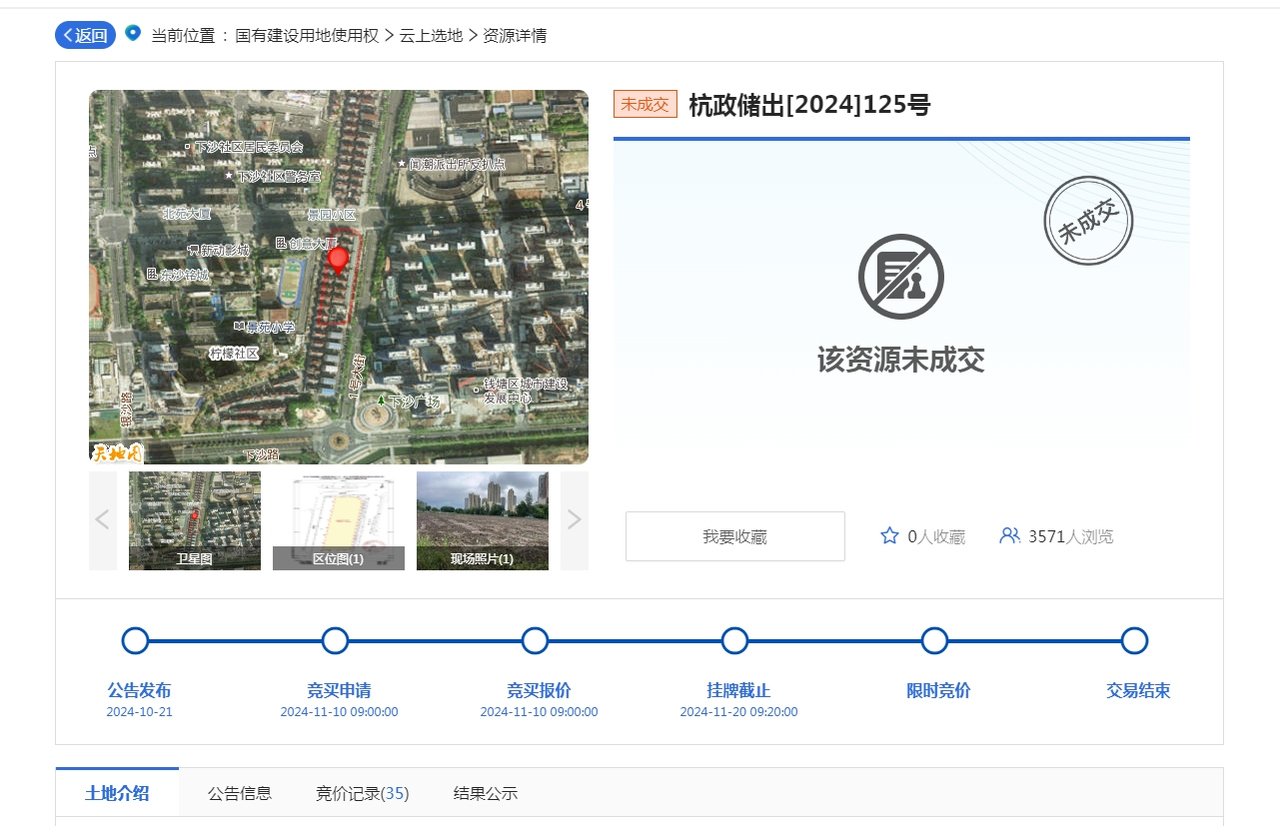Click the 限时竞价 timeline node
Screen dimensions: 1280x826
coord(934,641)
